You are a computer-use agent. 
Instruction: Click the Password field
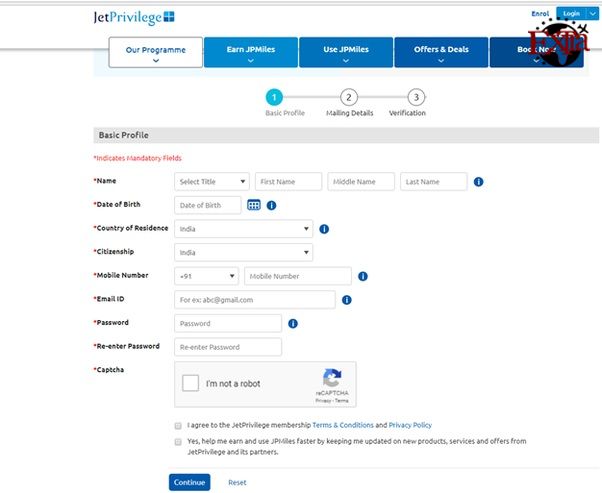[x=228, y=323]
